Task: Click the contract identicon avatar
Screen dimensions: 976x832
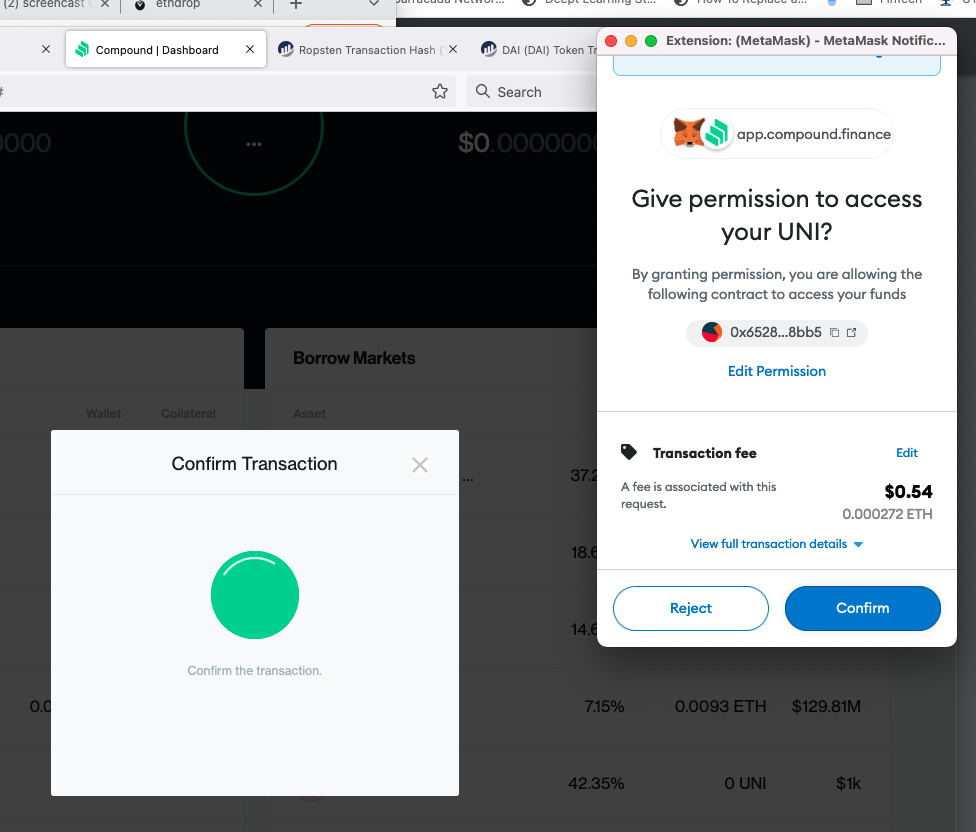Action: coord(711,332)
